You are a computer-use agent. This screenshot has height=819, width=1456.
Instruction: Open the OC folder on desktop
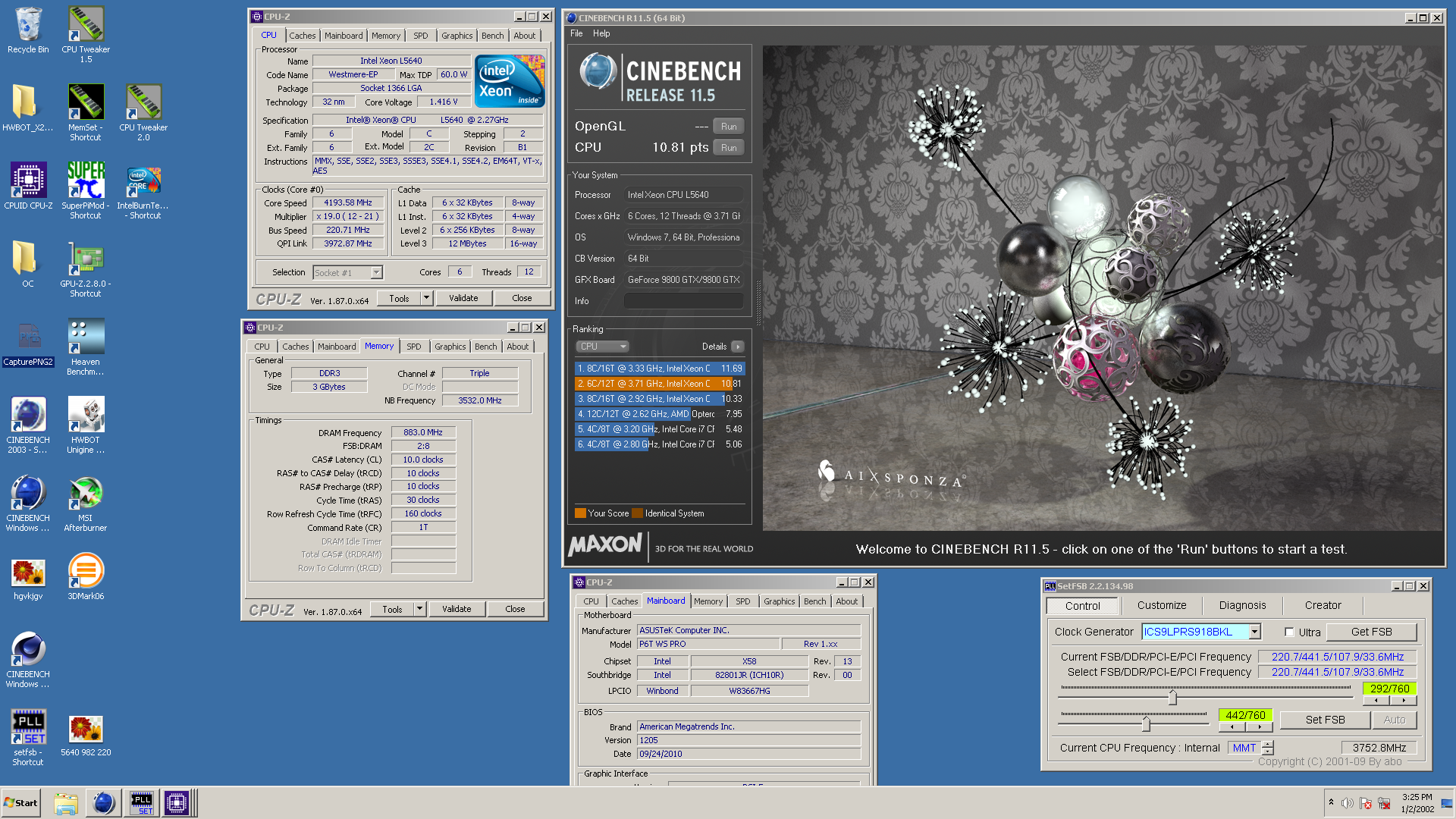point(28,264)
